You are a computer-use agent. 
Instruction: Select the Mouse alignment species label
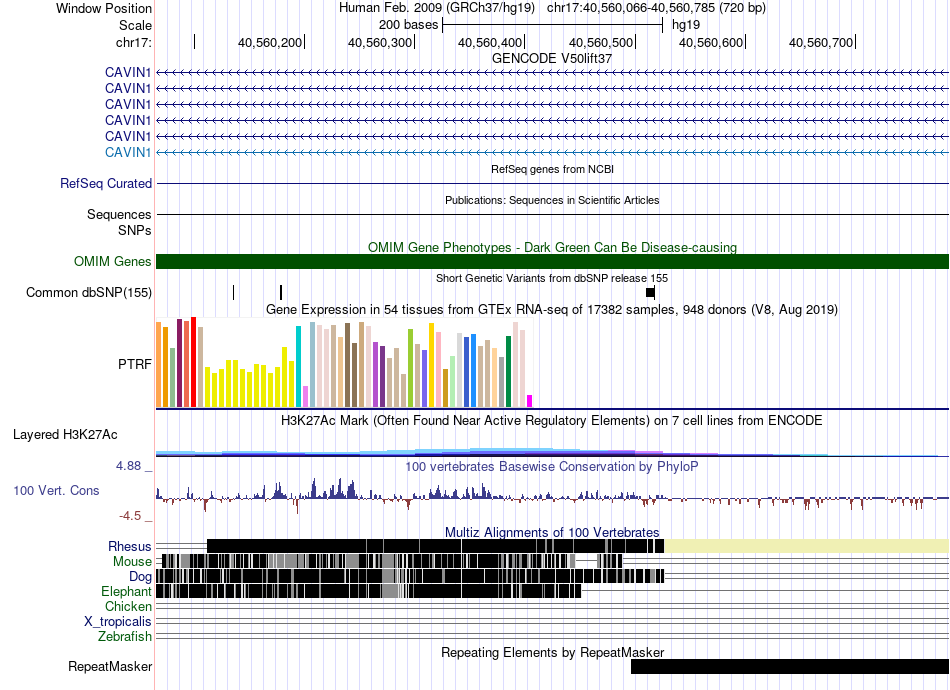click(132, 562)
